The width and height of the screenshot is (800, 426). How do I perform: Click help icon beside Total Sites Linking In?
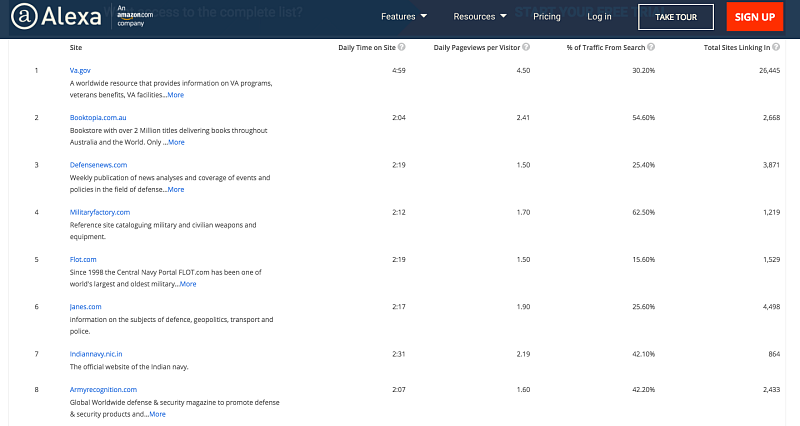tap(775, 47)
